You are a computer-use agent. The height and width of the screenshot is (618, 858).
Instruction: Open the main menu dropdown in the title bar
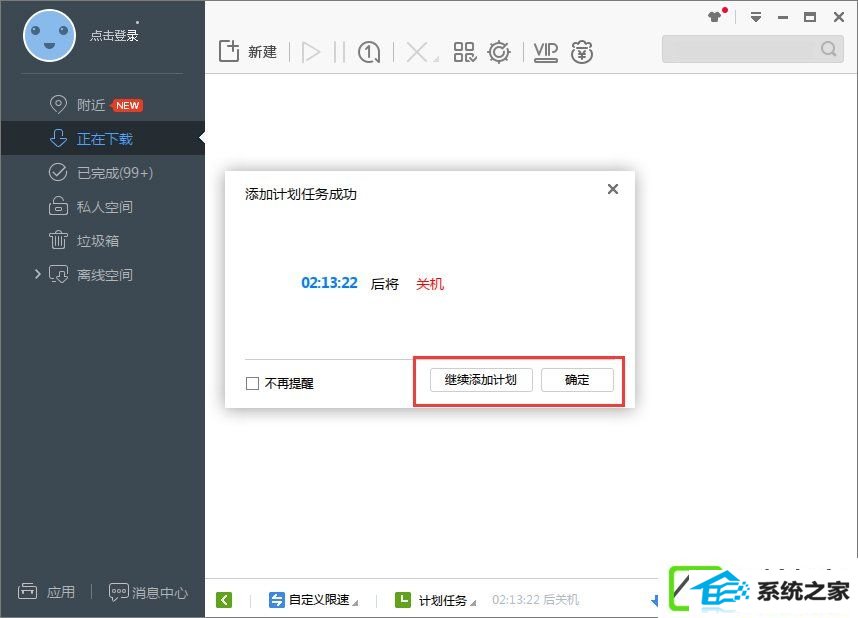coord(756,17)
